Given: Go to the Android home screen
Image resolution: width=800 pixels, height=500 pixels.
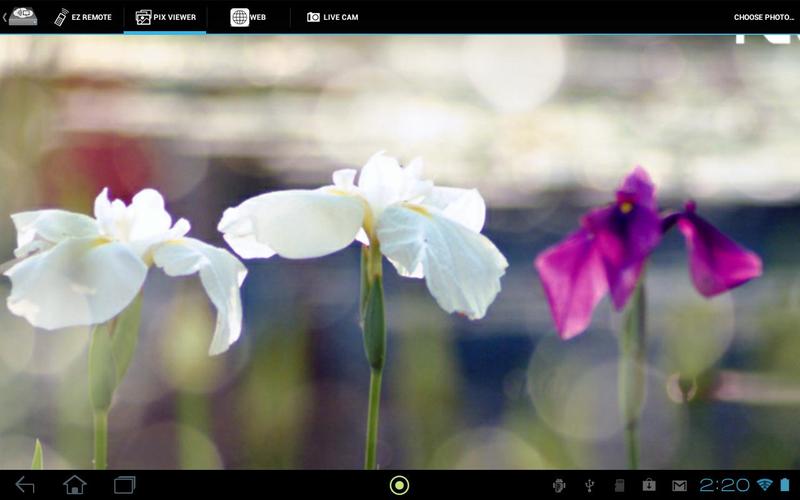Looking at the screenshot, I should tap(75, 485).
